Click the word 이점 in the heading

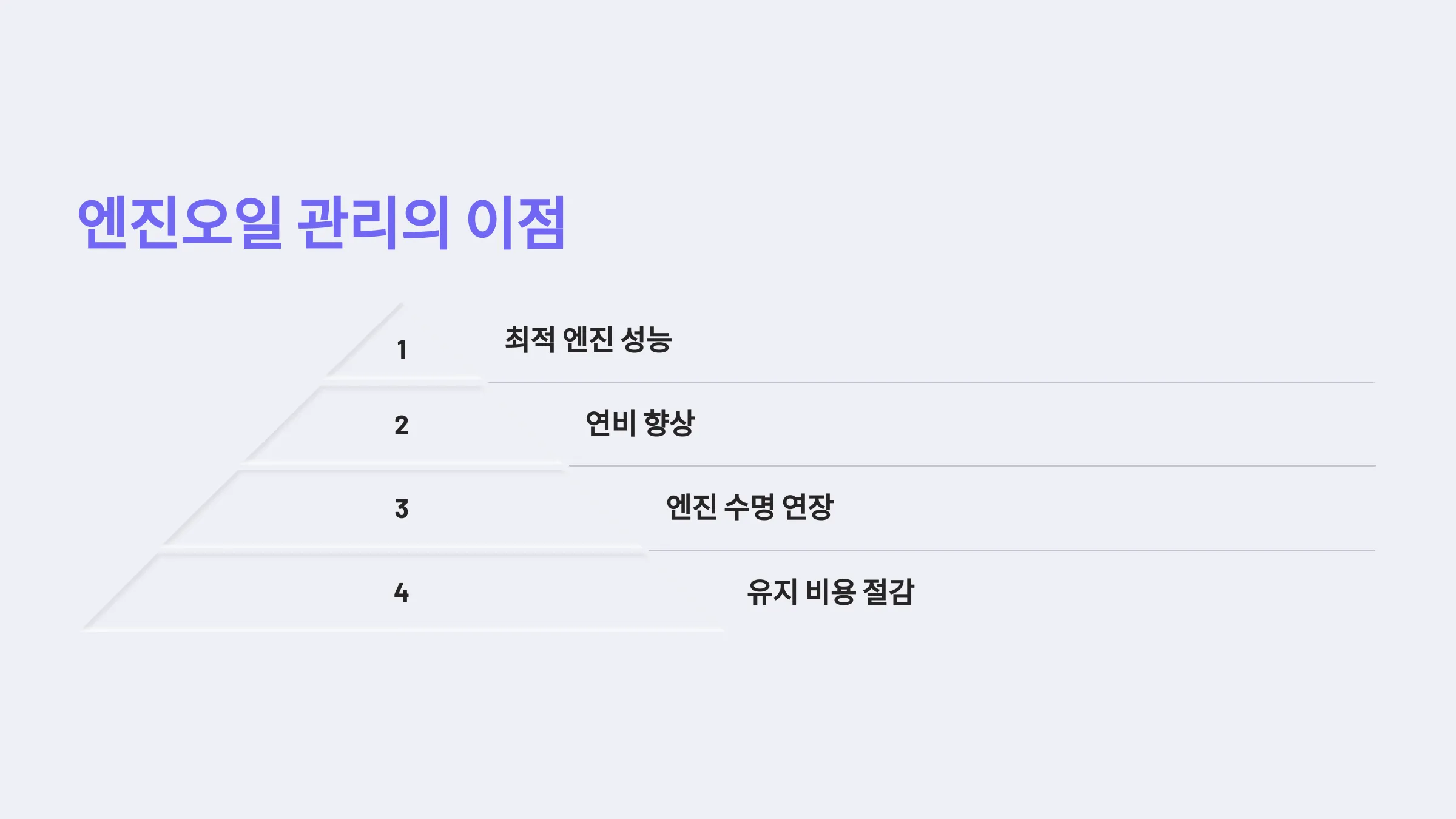click(x=516, y=222)
